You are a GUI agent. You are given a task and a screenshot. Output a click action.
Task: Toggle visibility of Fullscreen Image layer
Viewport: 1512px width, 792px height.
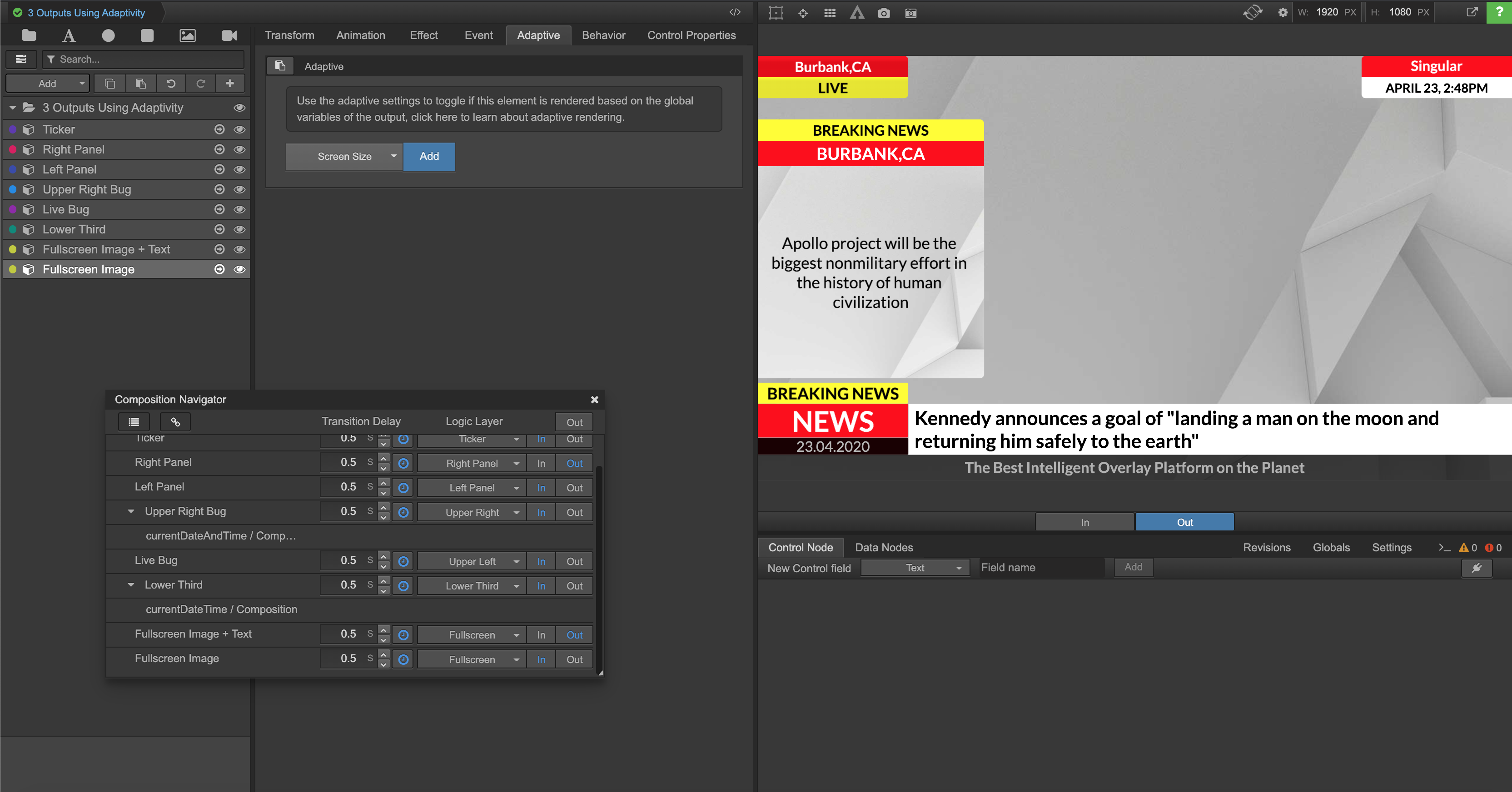(239, 269)
